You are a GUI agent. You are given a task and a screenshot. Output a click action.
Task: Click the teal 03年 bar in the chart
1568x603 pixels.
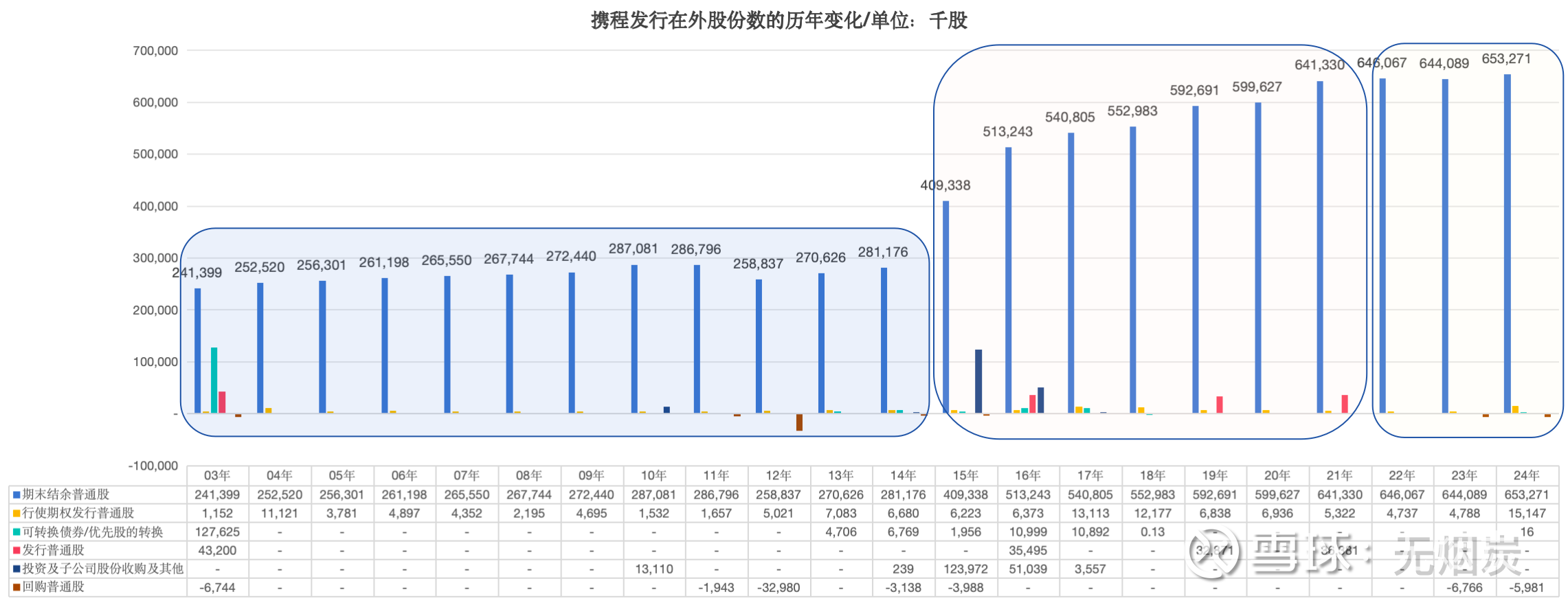[214, 380]
